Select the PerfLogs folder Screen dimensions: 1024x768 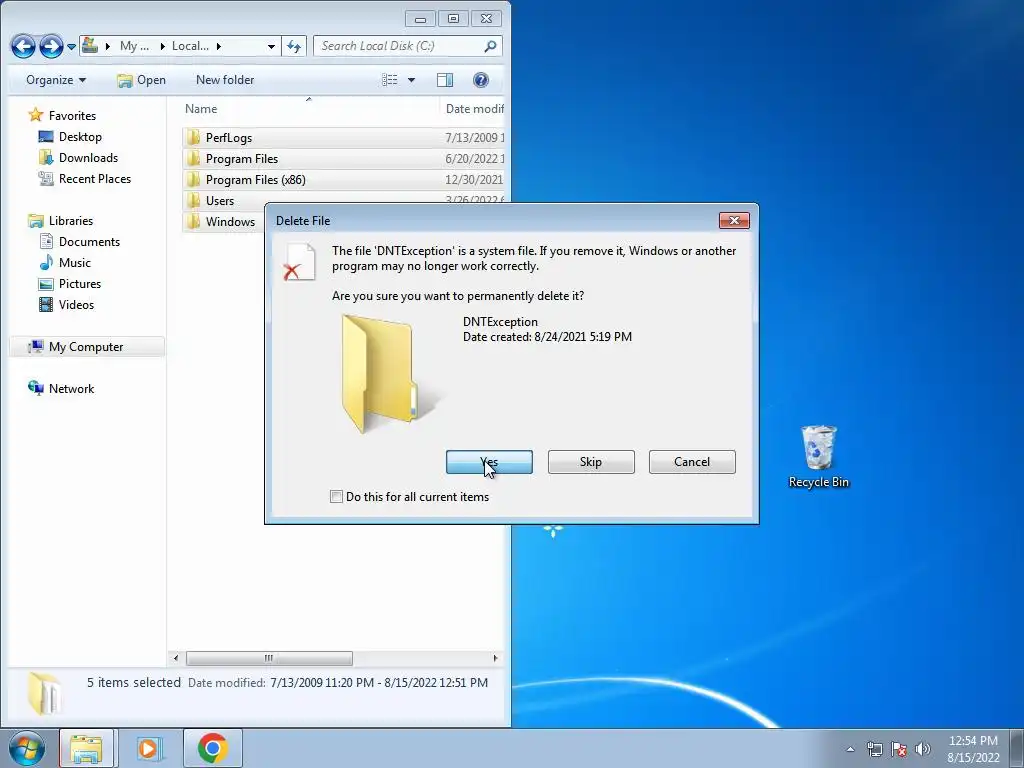click(343, 138)
